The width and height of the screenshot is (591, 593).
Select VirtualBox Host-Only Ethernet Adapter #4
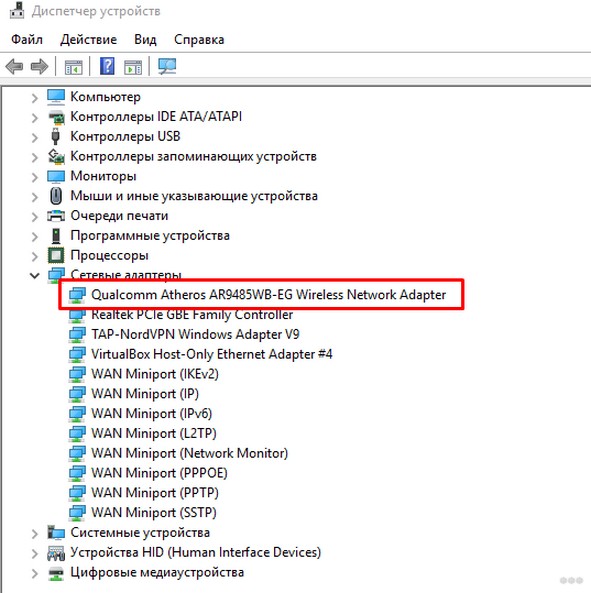[212, 354]
